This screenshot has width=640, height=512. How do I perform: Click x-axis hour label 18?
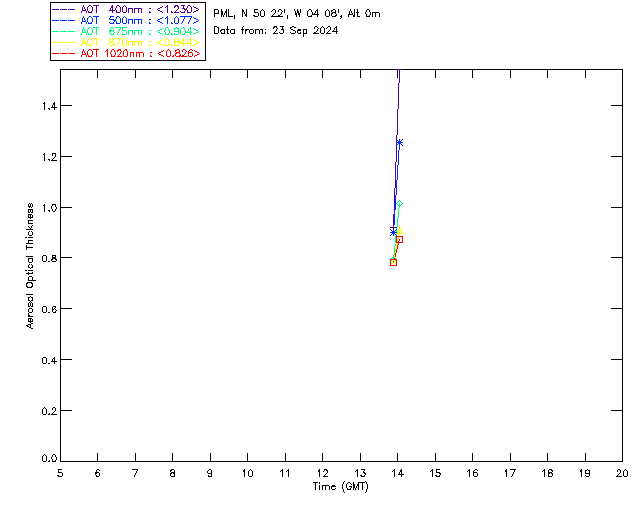[547, 473]
